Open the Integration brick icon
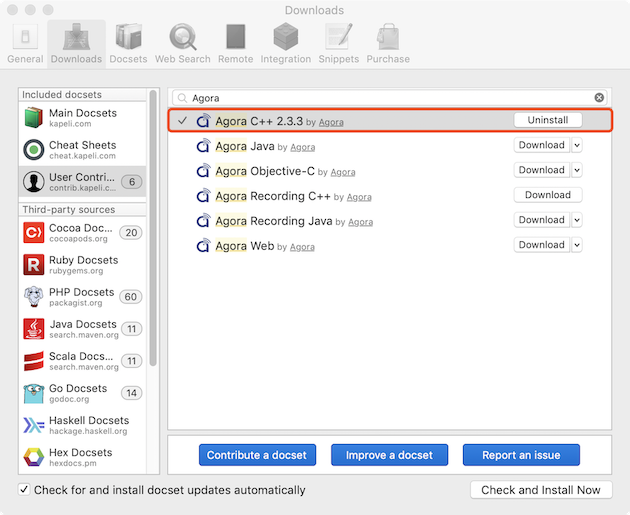The image size is (630, 515). click(x=286, y=37)
